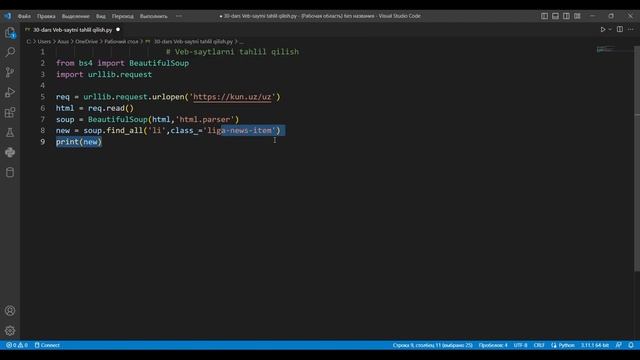Viewport: 640px width, 360px height.
Task: Expand the overflow menu ellipsis in the menu bar
Action: pyautogui.click(x=179, y=16)
